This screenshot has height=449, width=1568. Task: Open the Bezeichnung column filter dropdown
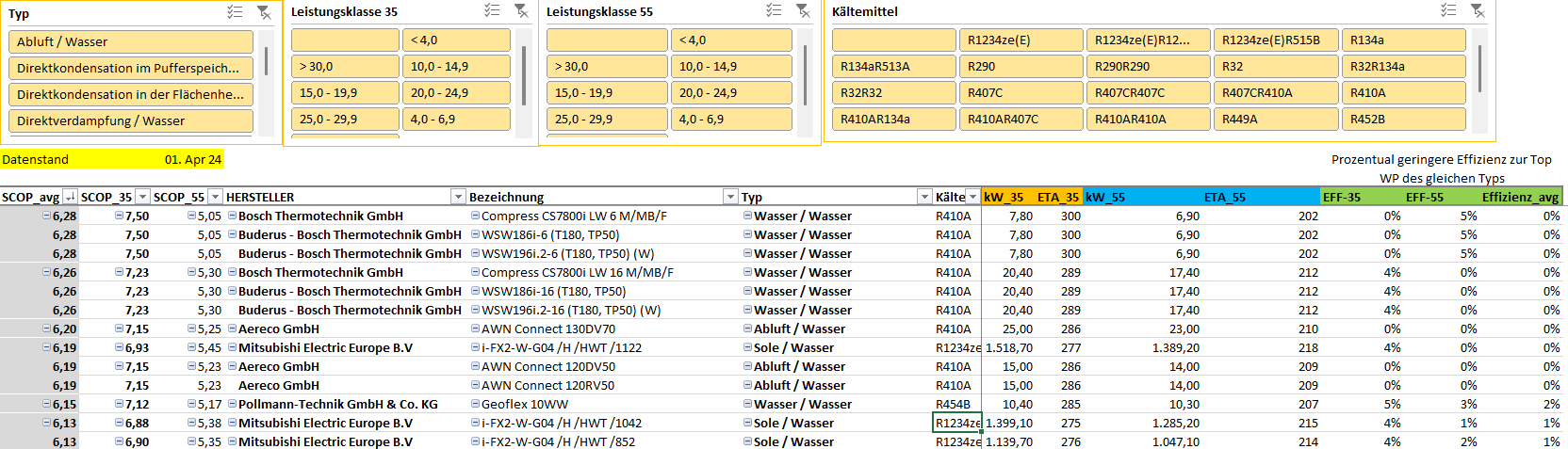point(730,197)
